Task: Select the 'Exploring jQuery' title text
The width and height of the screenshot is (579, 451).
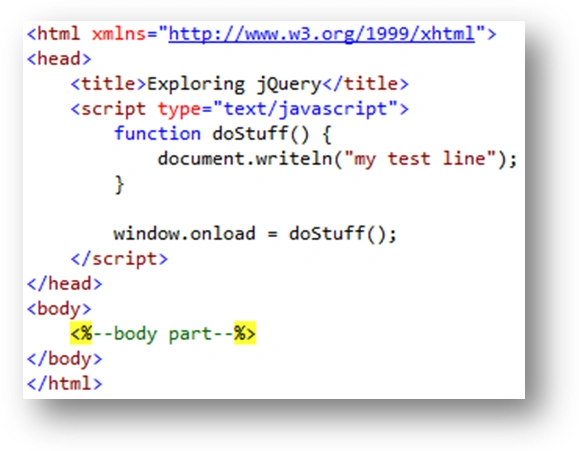Action: [x=234, y=85]
